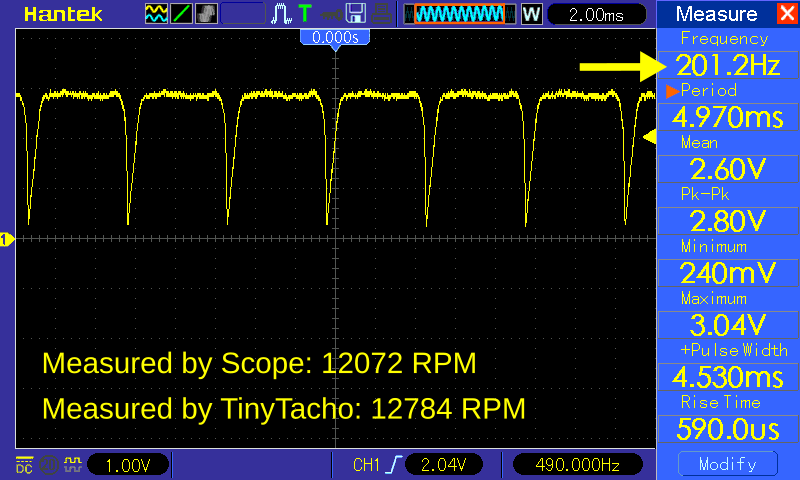Click the 2.04V trigger level readout

point(443,465)
